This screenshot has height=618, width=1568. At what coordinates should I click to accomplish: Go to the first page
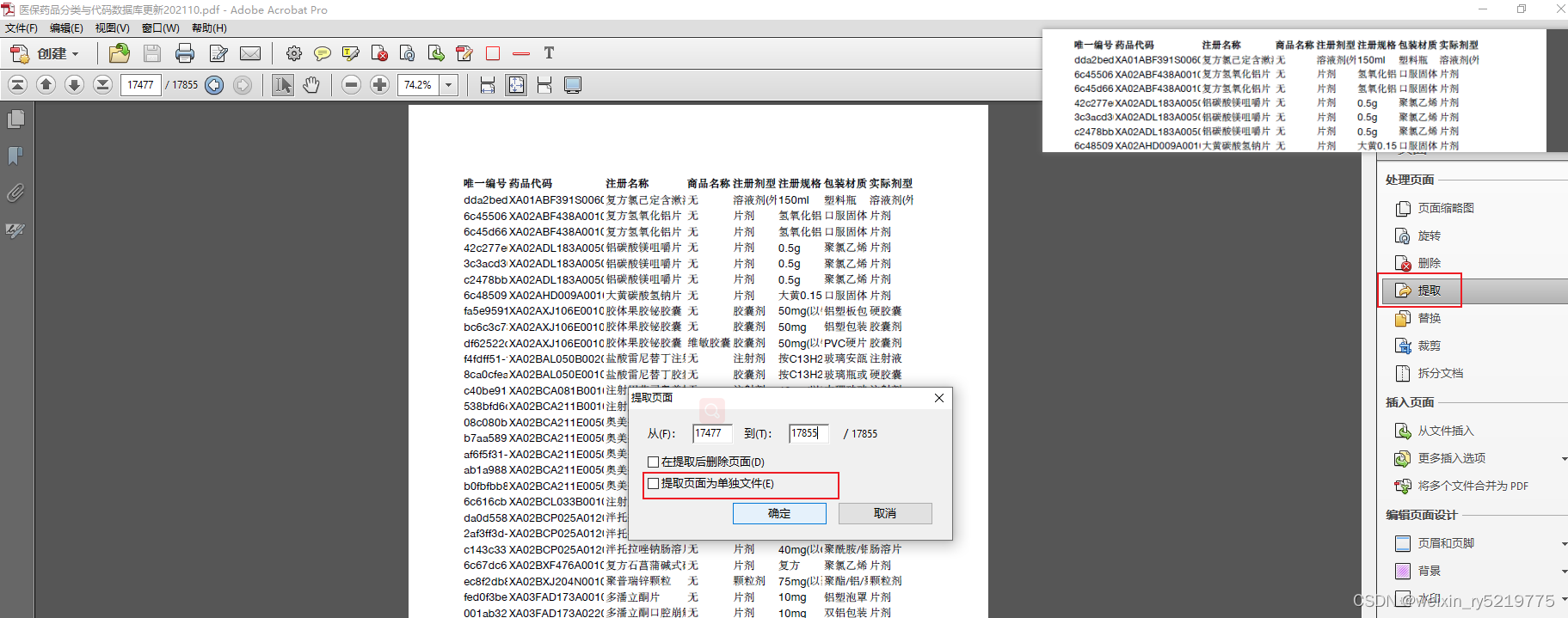point(18,84)
